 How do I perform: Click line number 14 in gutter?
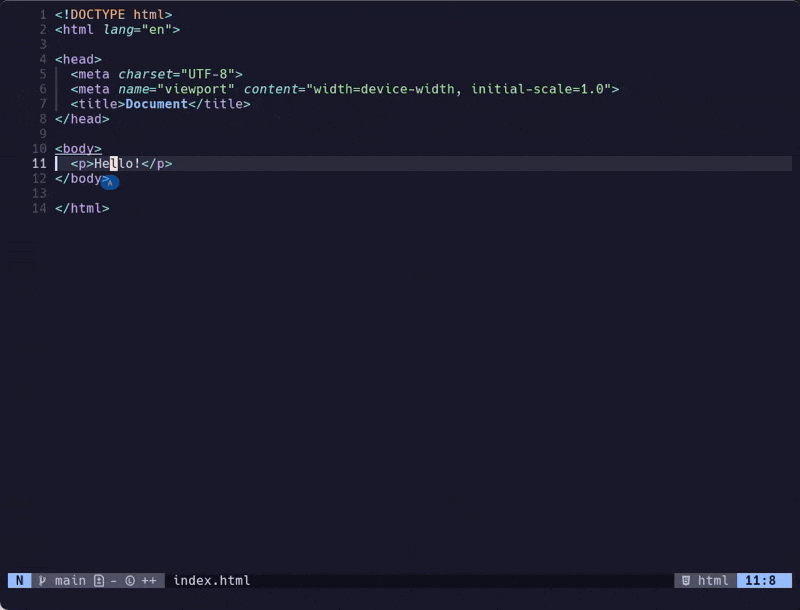coord(39,208)
